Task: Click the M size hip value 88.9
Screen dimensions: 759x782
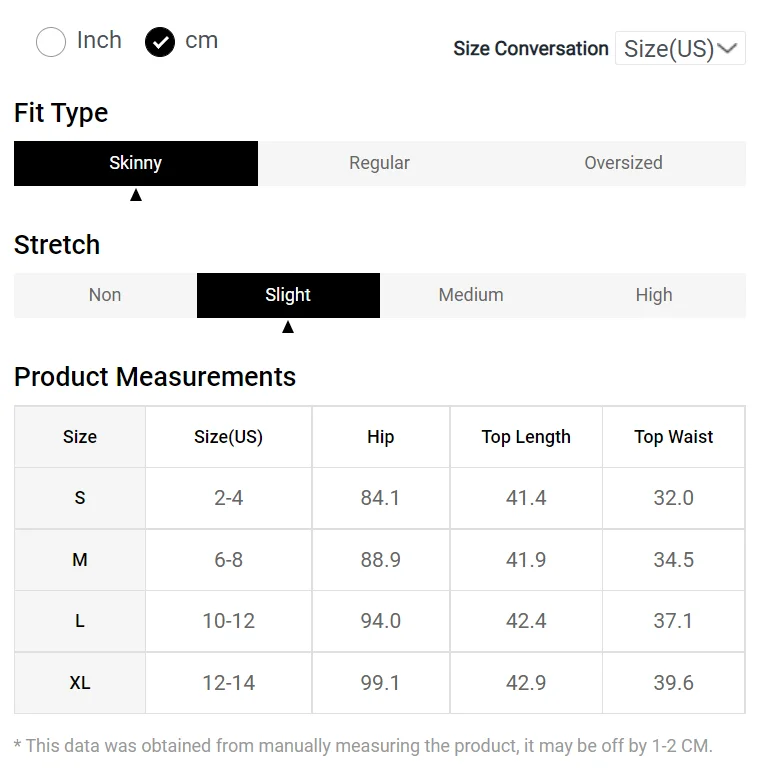Action: [381, 560]
